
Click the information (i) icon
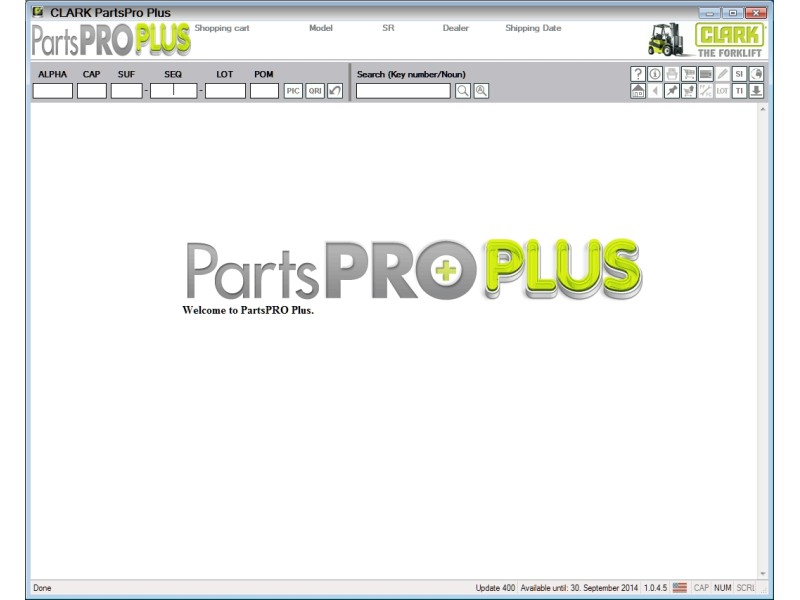[x=655, y=74]
